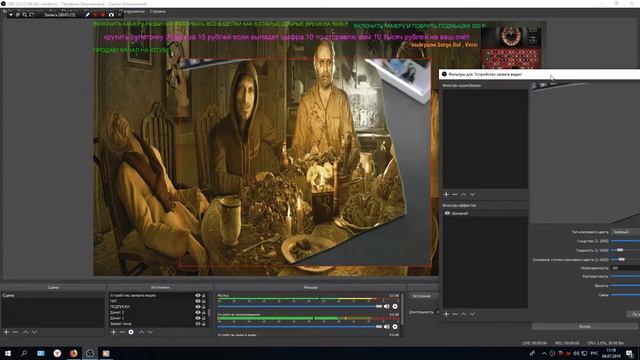Add a new scene with the plus icon
The width and height of the screenshot is (640, 360).
(6, 332)
